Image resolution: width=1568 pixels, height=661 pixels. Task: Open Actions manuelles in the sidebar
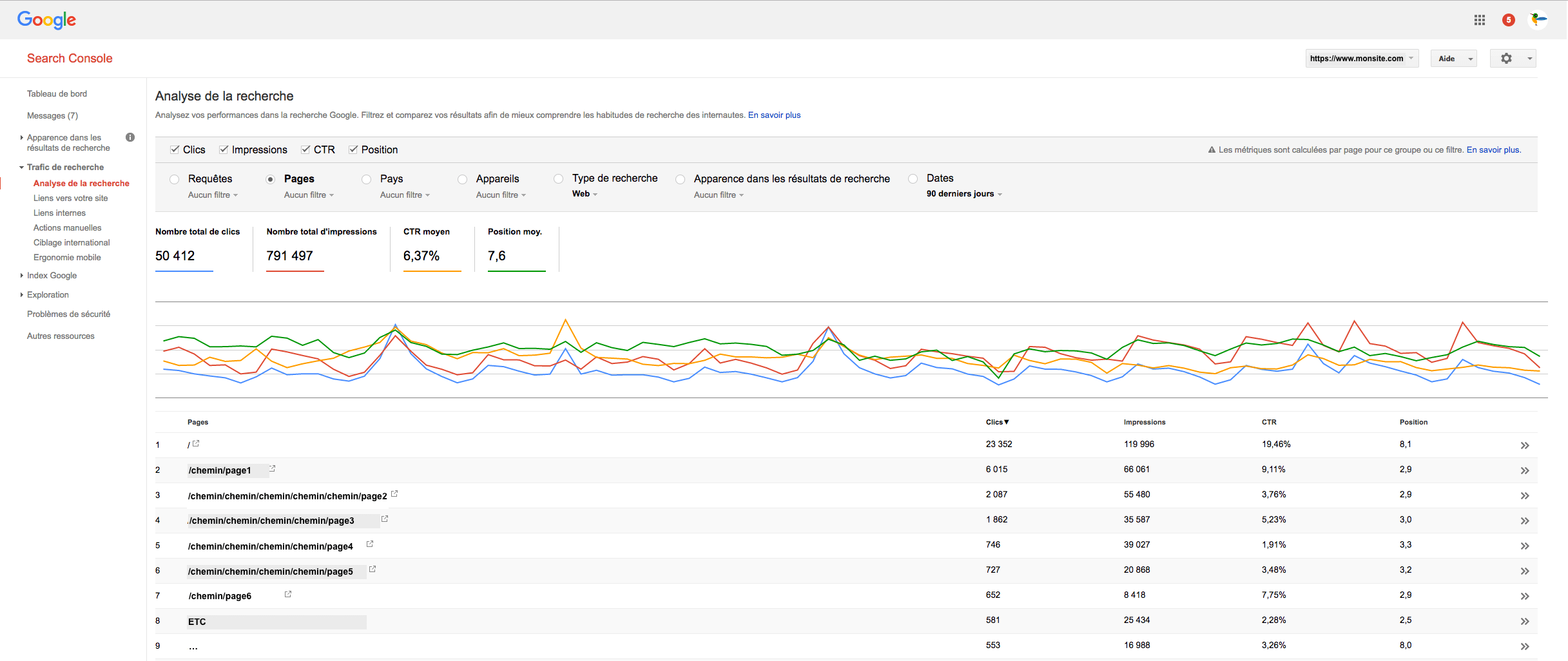[68, 227]
